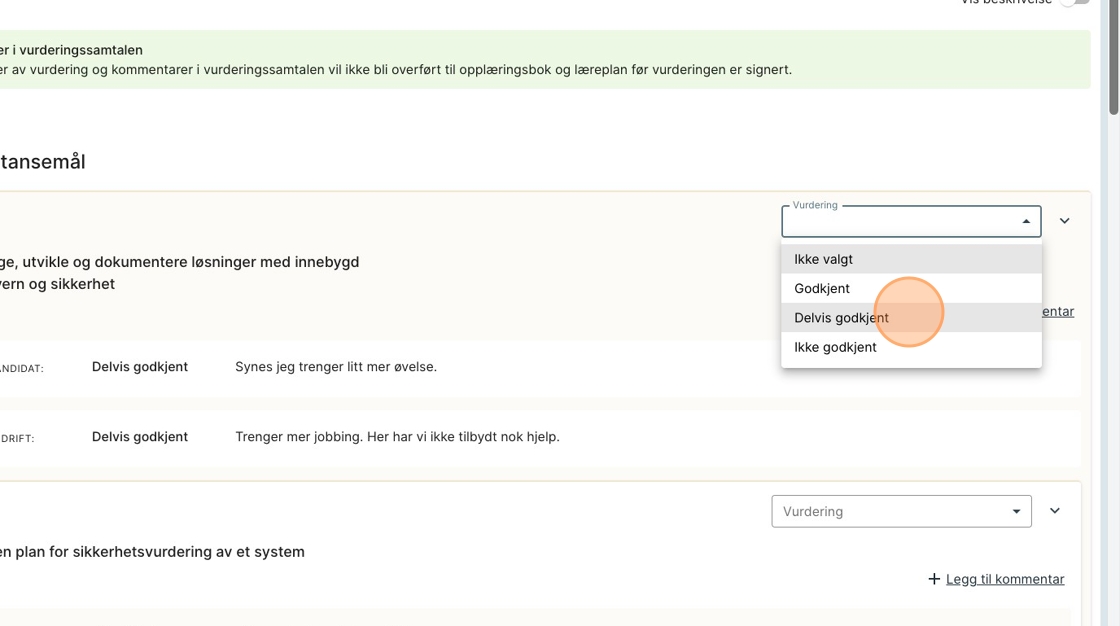This screenshot has height=626, width=1120.
Task: Click candidate comment 'Synes jeg trenger litt mer øvelse'
Action: pos(336,367)
